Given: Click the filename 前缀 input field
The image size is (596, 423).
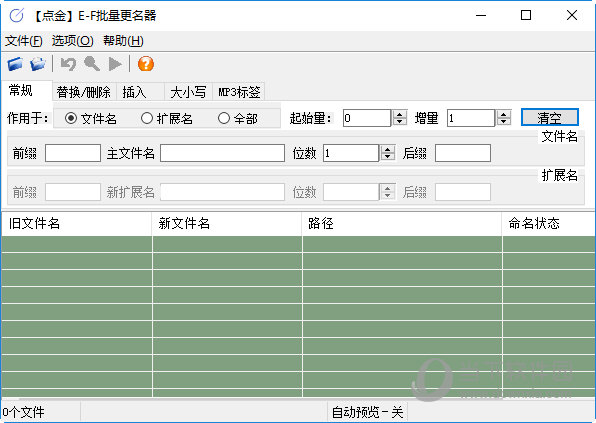Looking at the screenshot, I should (x=73, y=153).
